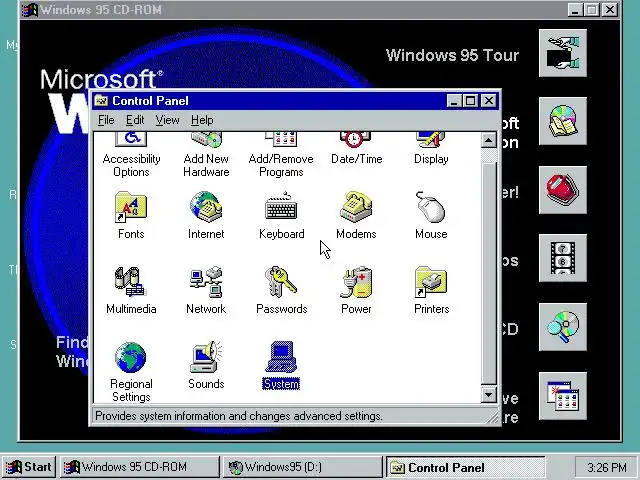Maximize the Control Panel window
This screenshot has height=480, width=640.
[470, 100]
